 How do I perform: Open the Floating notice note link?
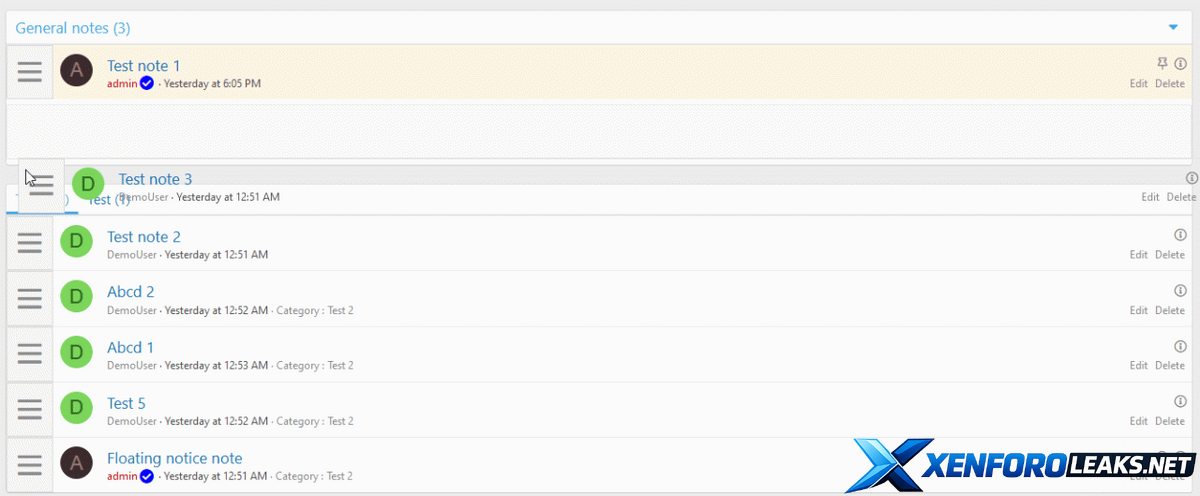coord(174,459)
